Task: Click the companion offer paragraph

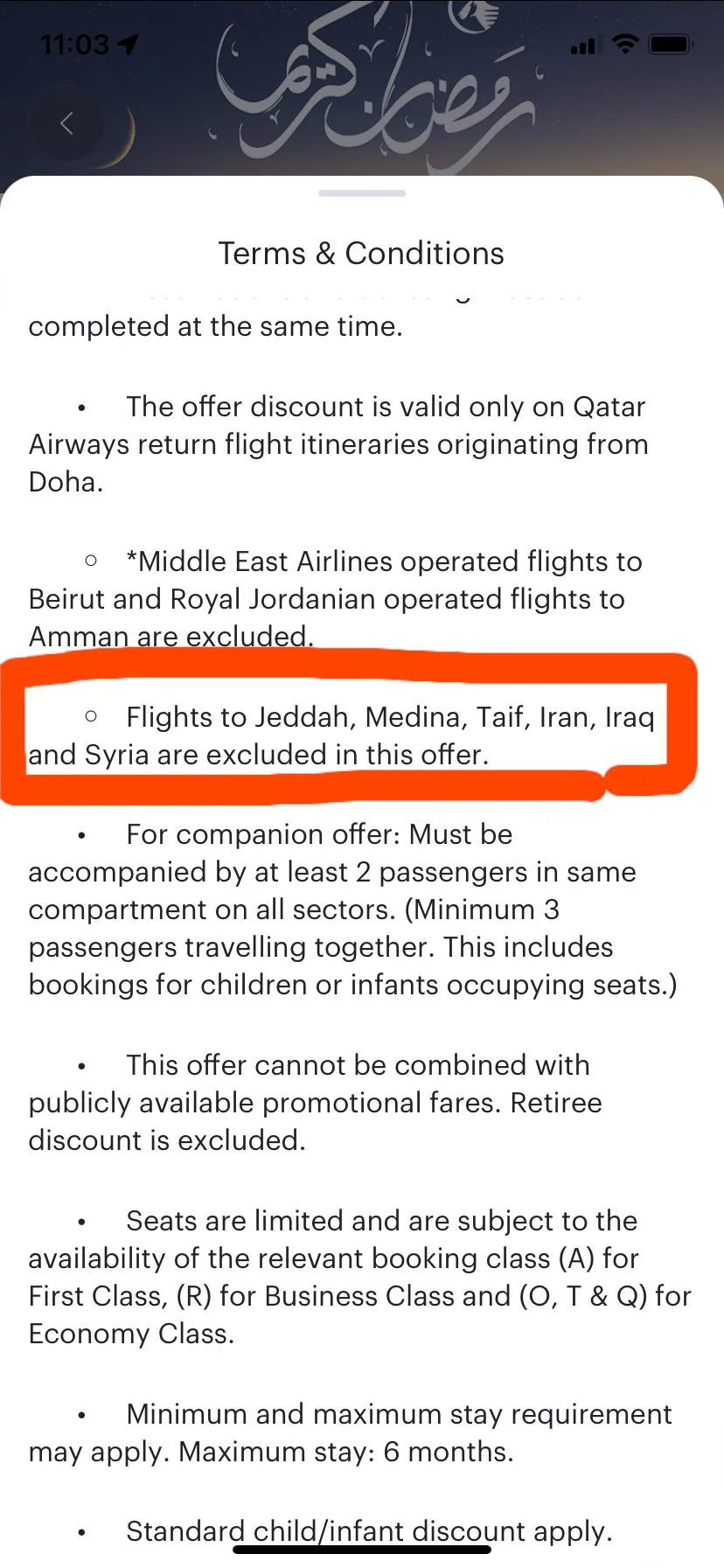Action: (350, 909)
